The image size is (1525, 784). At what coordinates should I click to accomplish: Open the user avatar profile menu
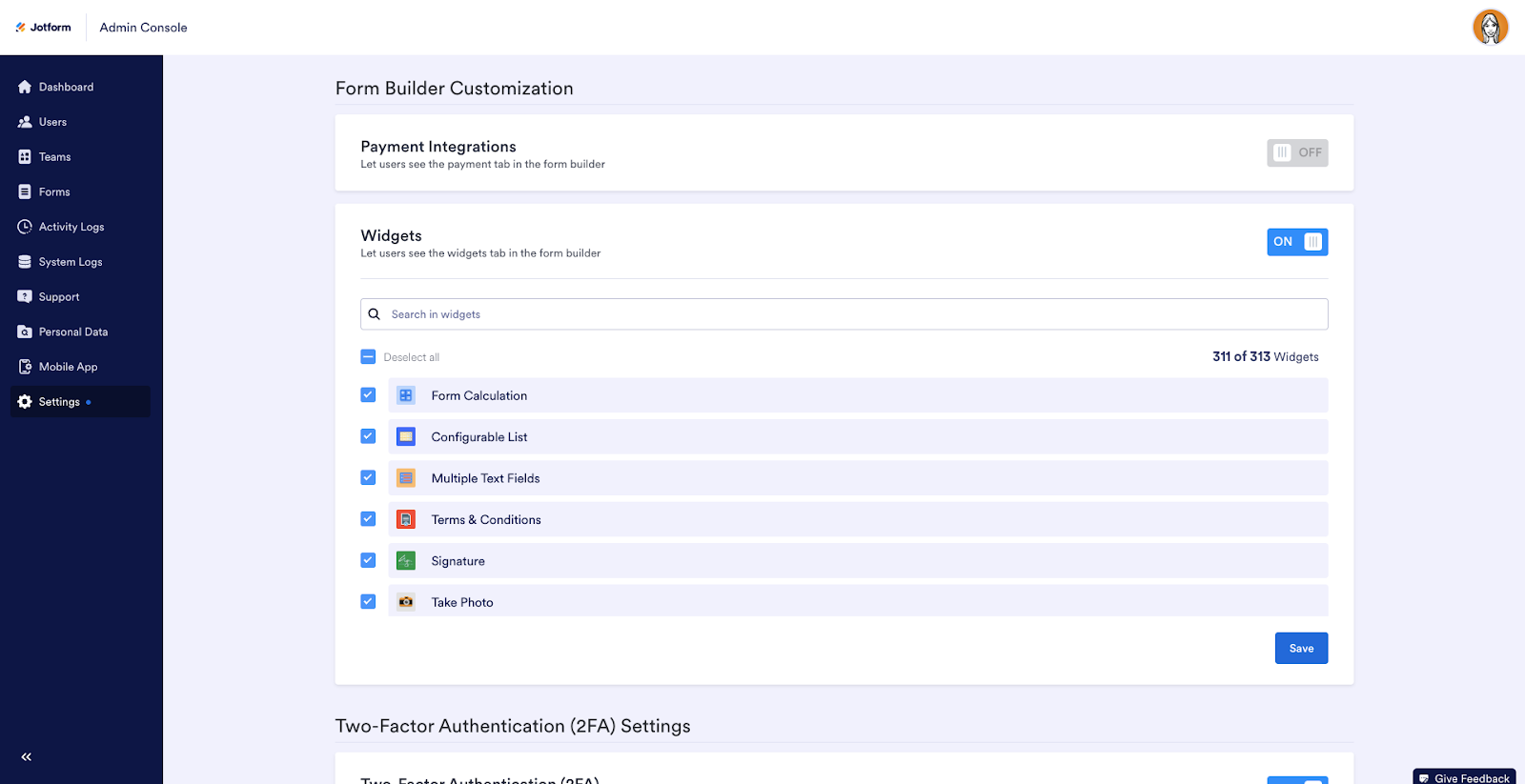(1490, 28)
